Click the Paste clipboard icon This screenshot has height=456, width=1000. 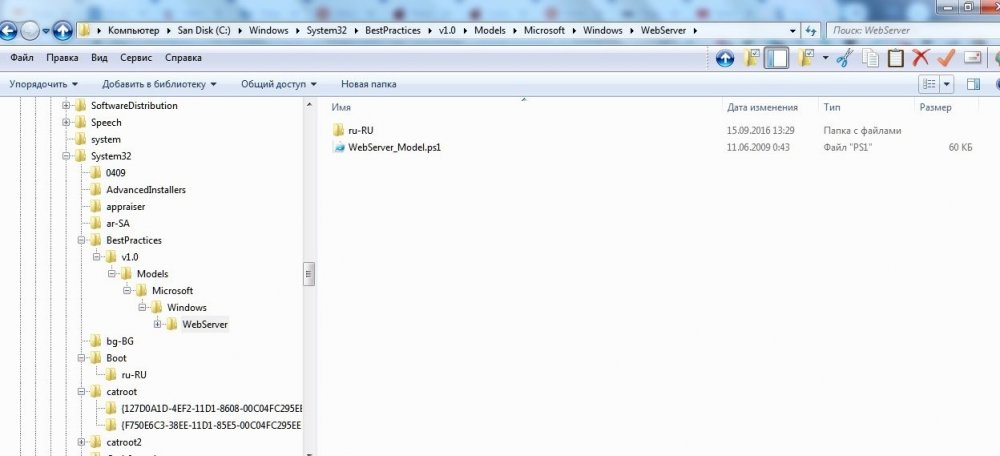(895, 58)
